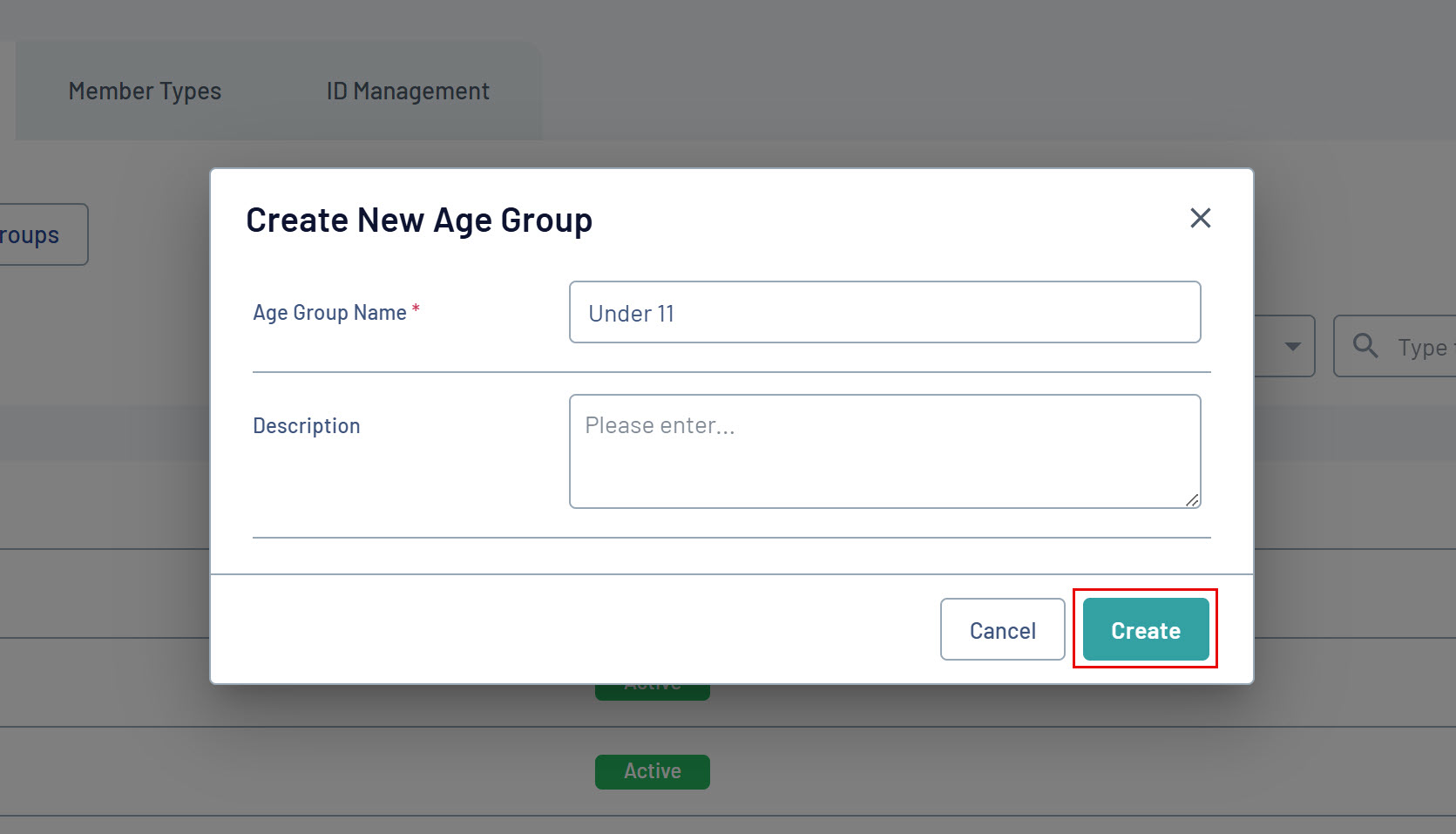Click the 'Create New Age Group' dialog title
Screen dimensions: 1456x834
[418, 220]
